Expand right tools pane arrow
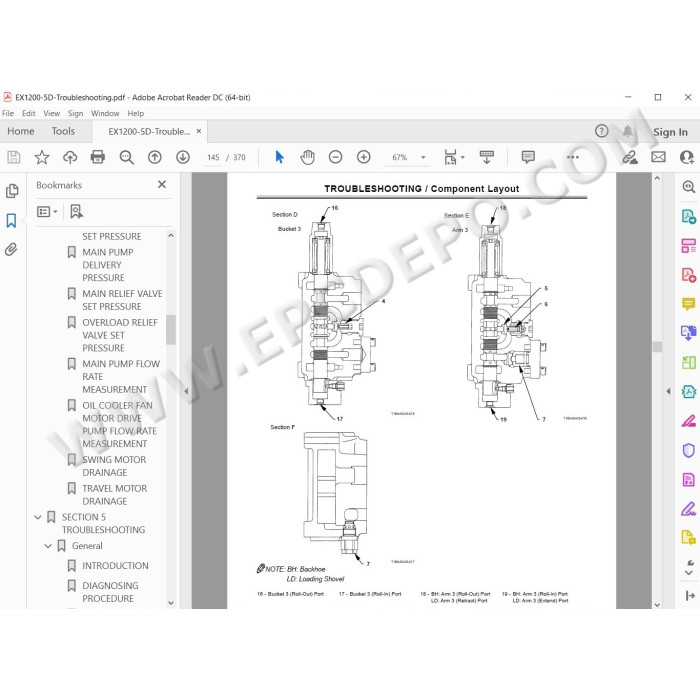700x700 pixels. [668, 391]
